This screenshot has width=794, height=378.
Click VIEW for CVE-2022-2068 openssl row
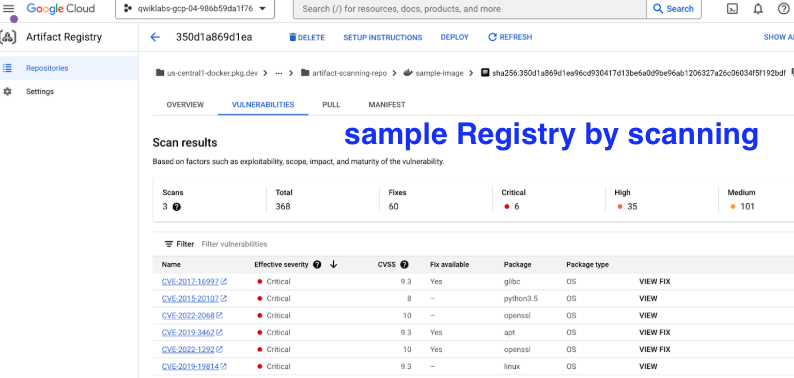tap(648, 315)
